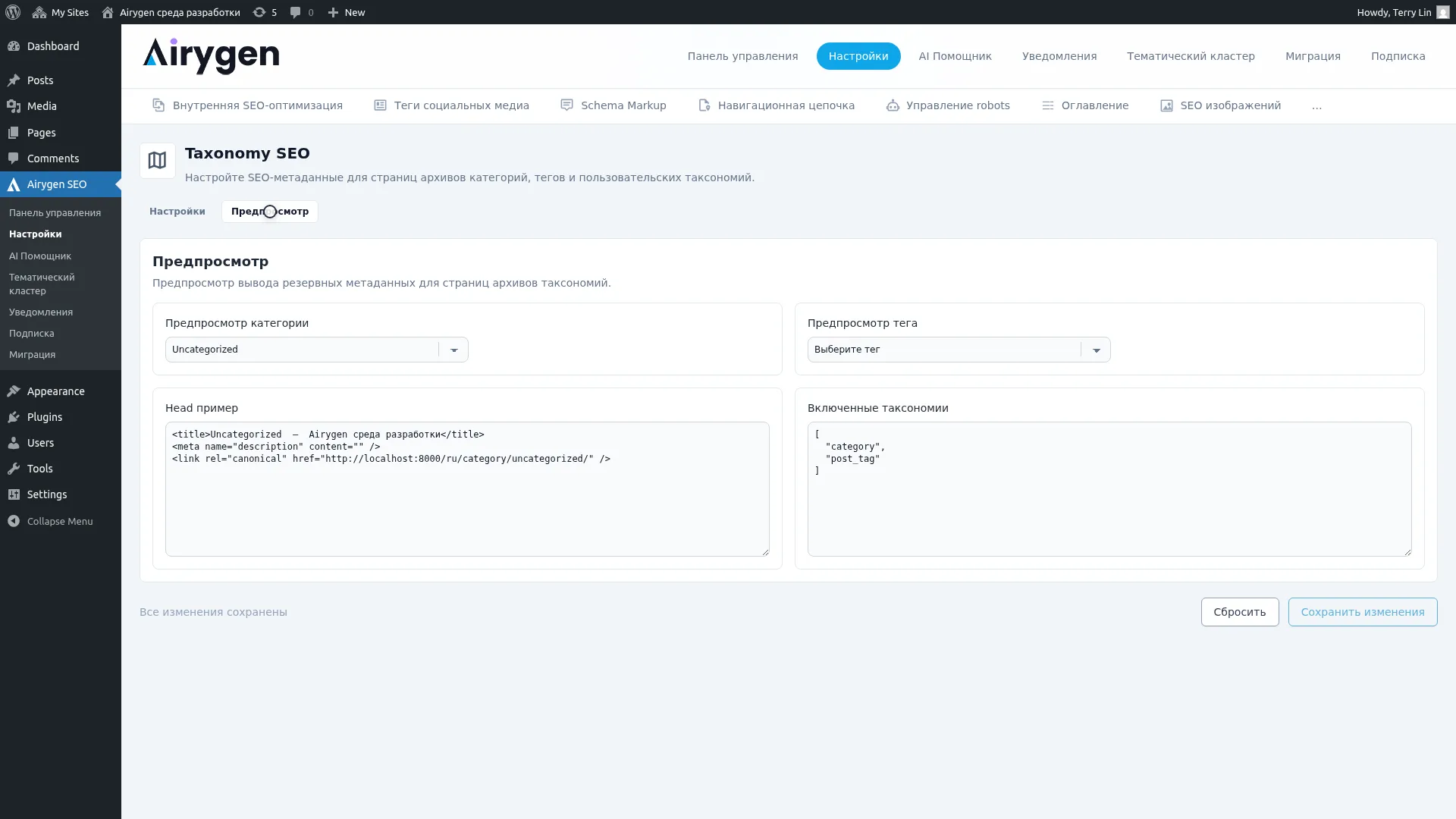The width and height of the screenshot is (1456, 819).
Task: Click the breadcrumb navigation icon
Action: (704, 105)
